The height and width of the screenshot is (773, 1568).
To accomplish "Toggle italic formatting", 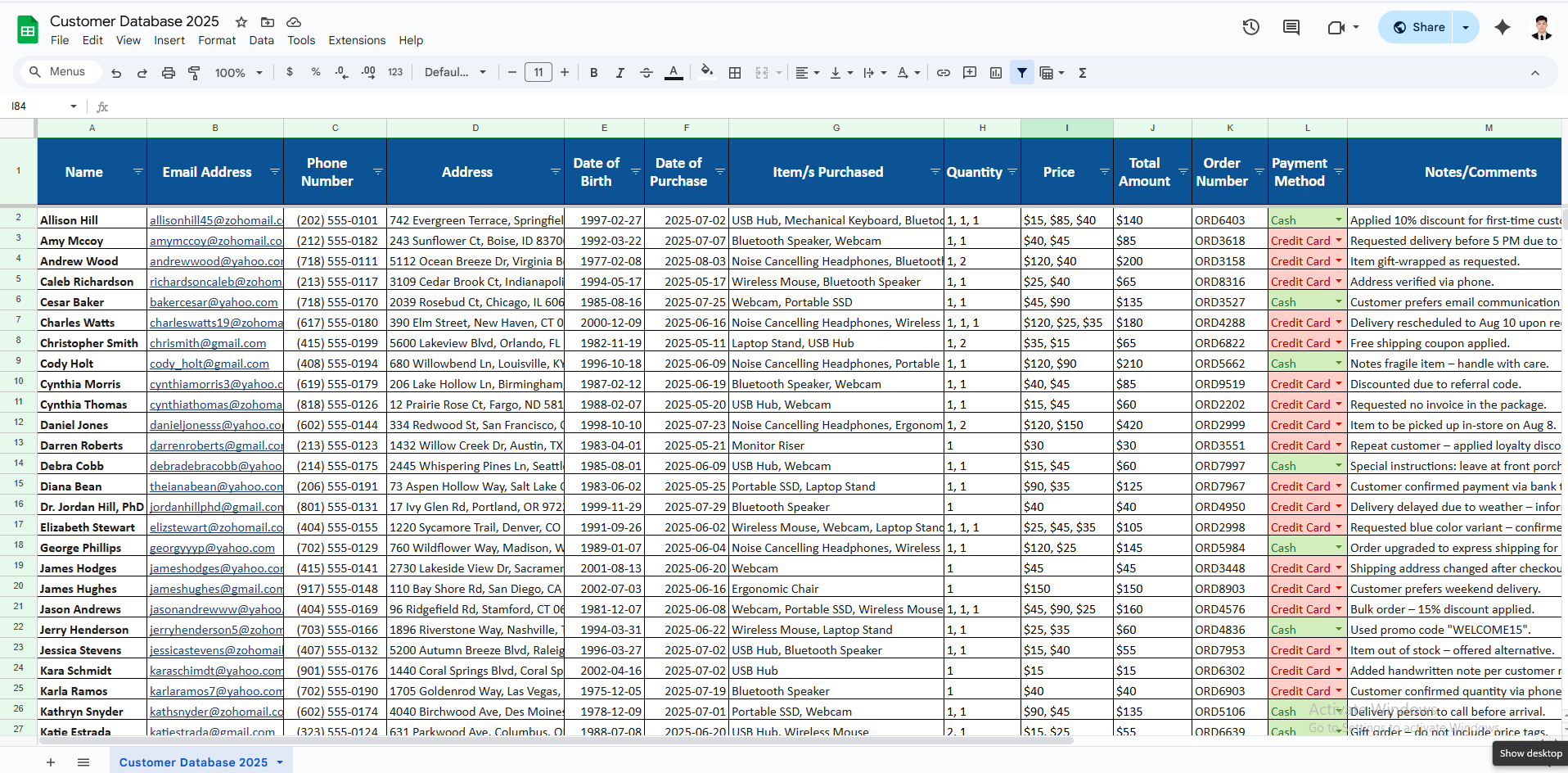I will click(x=620, y=72).
